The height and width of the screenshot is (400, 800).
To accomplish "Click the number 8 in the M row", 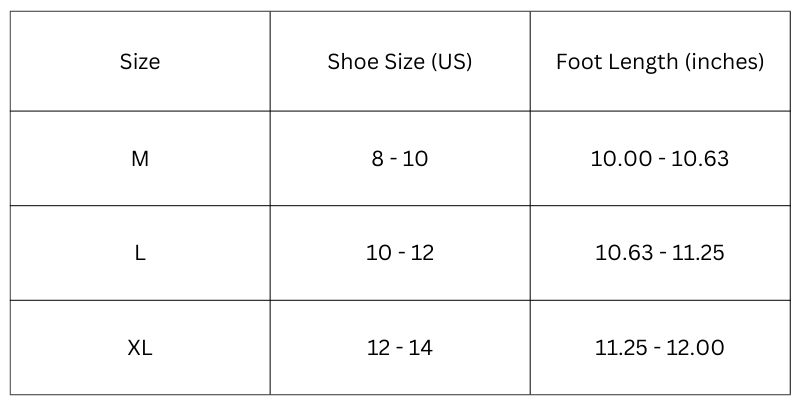I will pos(377,158).
